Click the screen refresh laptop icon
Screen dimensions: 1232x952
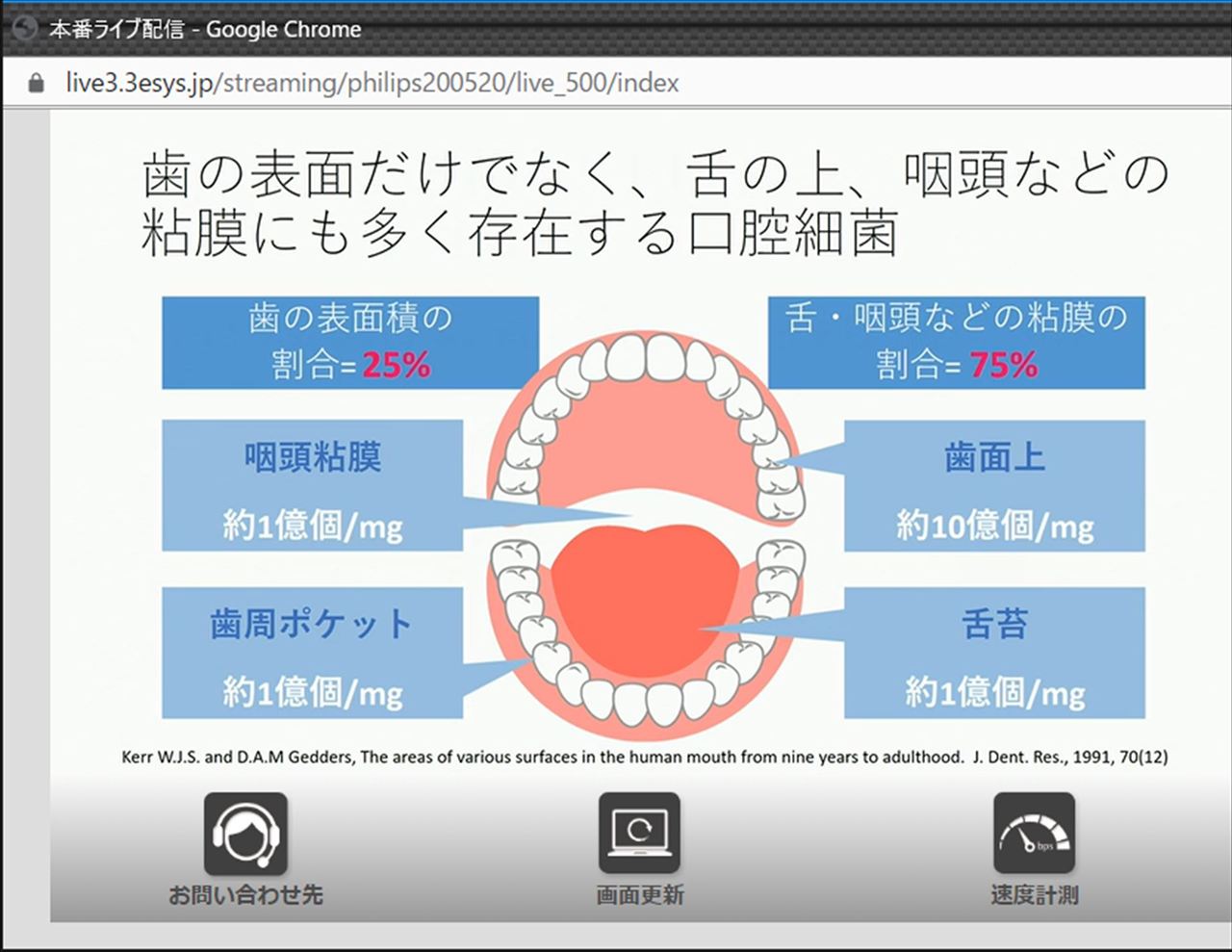639,834
